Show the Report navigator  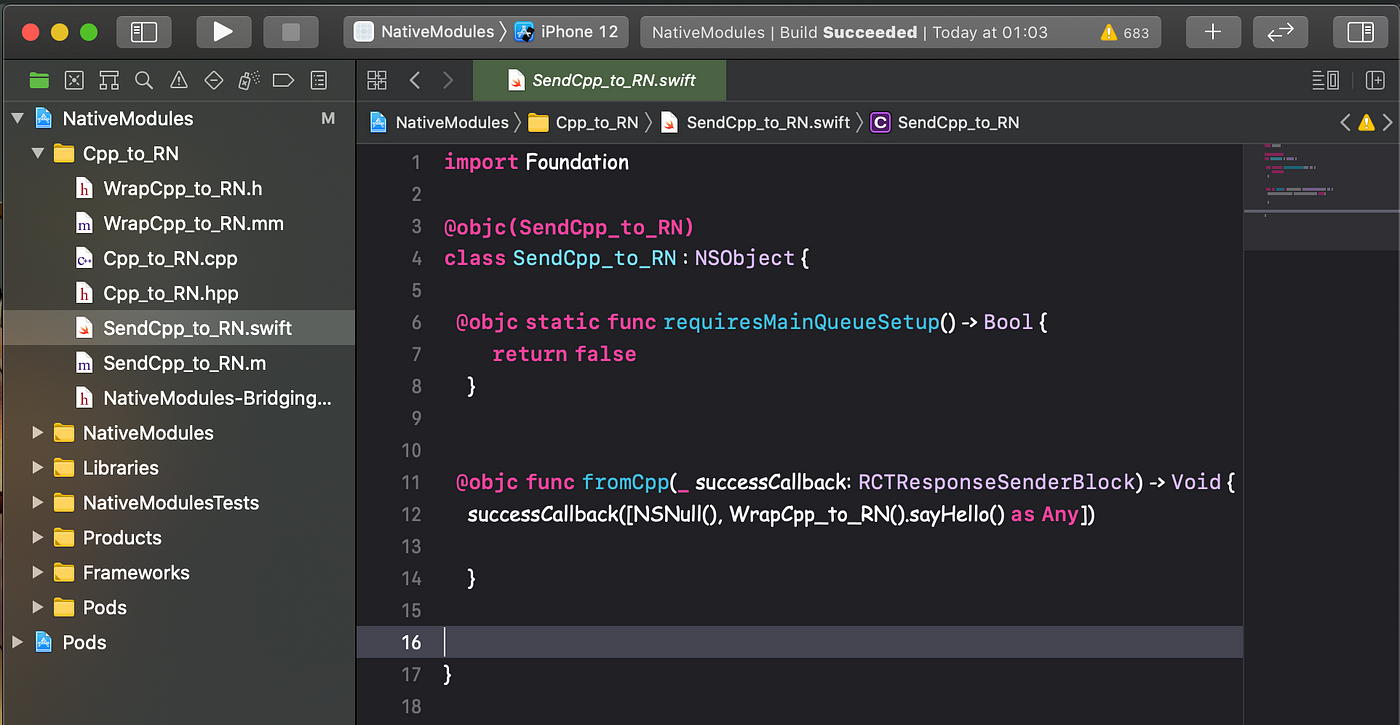[x=319, y=80]
